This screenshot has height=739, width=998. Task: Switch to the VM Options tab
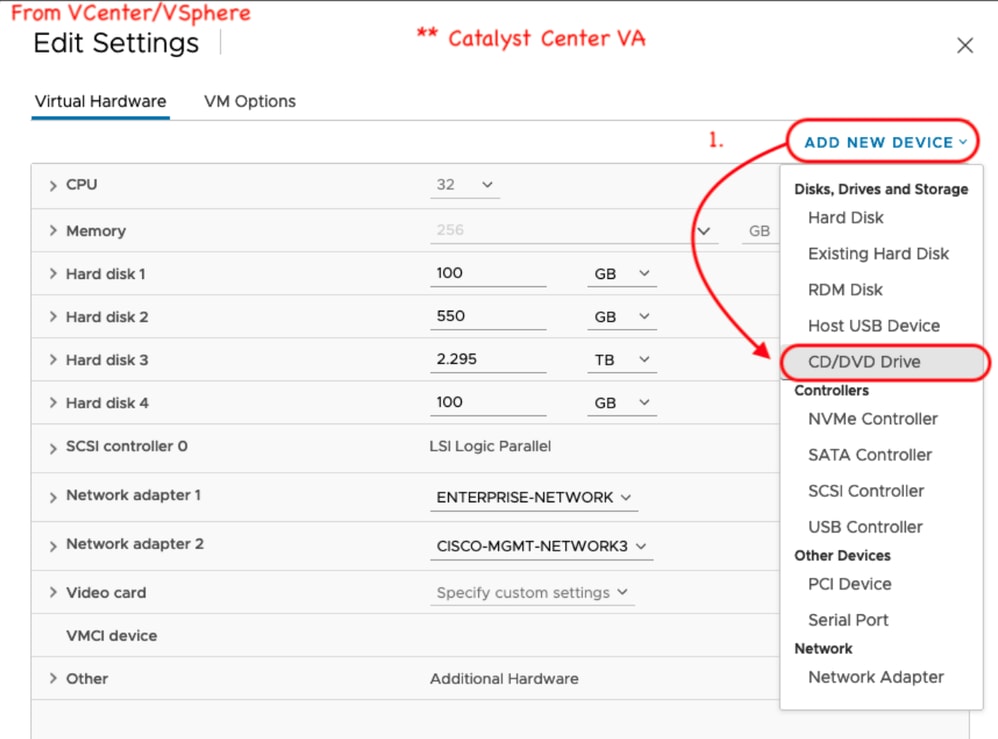tap(250, 101)
